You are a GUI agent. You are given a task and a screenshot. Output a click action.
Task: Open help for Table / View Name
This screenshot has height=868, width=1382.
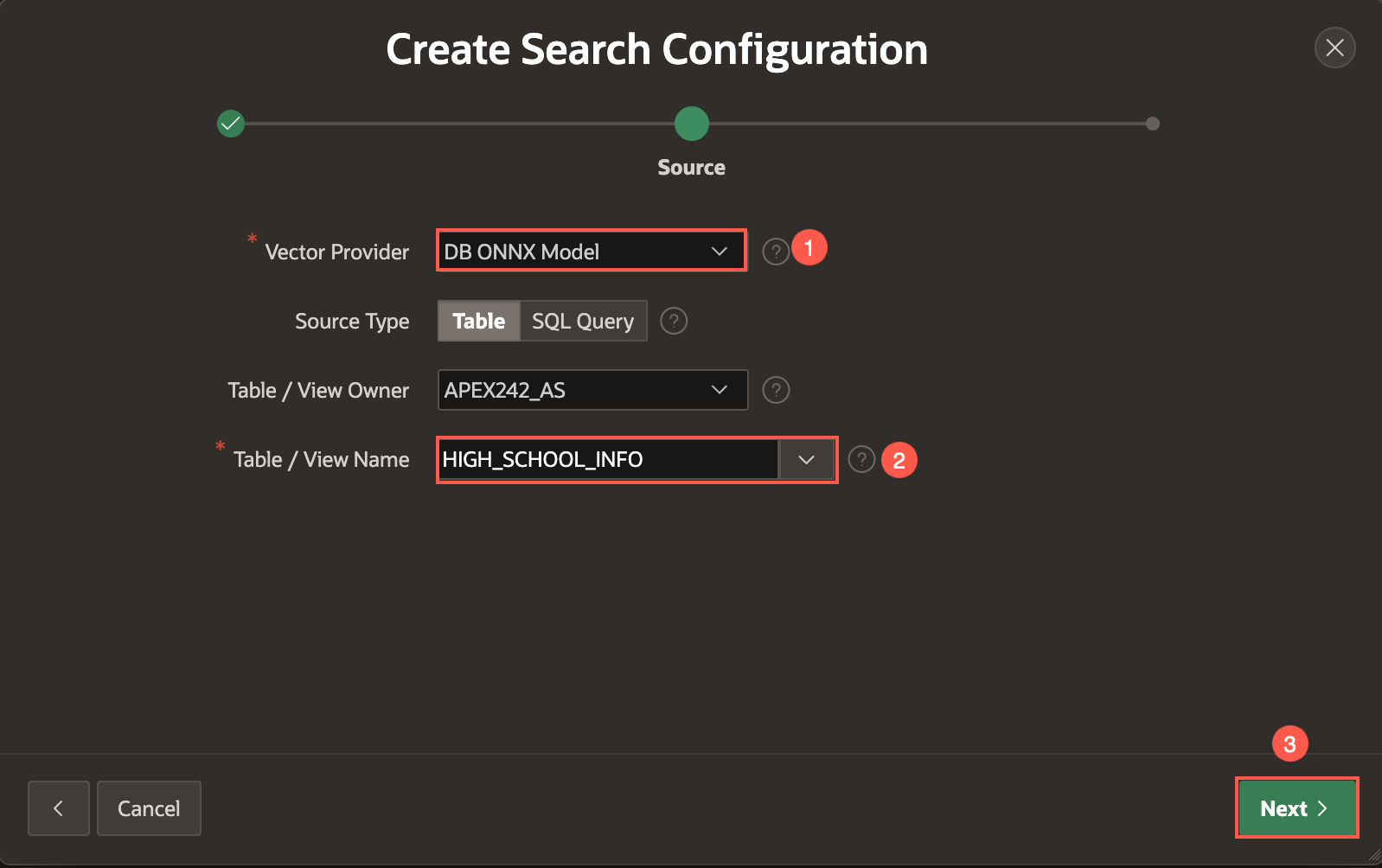(x=861, y=459)
